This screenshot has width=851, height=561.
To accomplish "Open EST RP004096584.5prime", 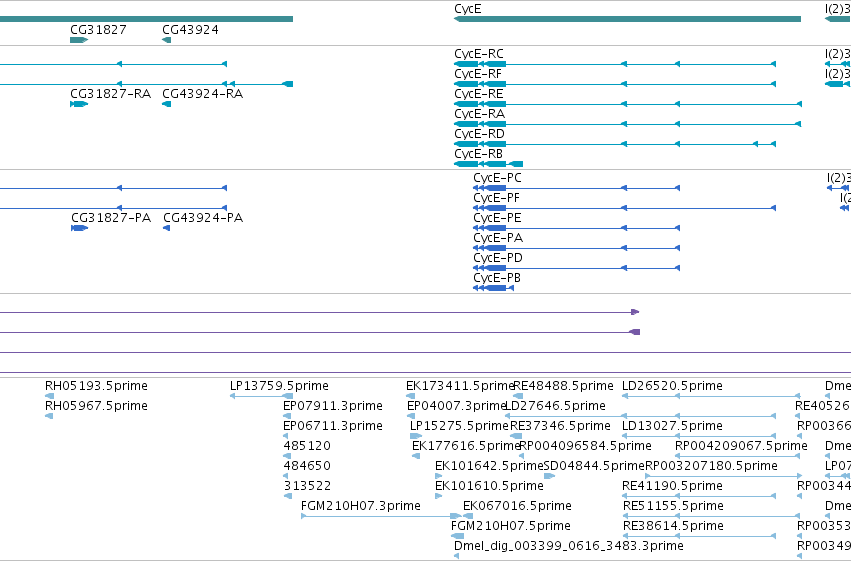I will [x=586, y=446].
